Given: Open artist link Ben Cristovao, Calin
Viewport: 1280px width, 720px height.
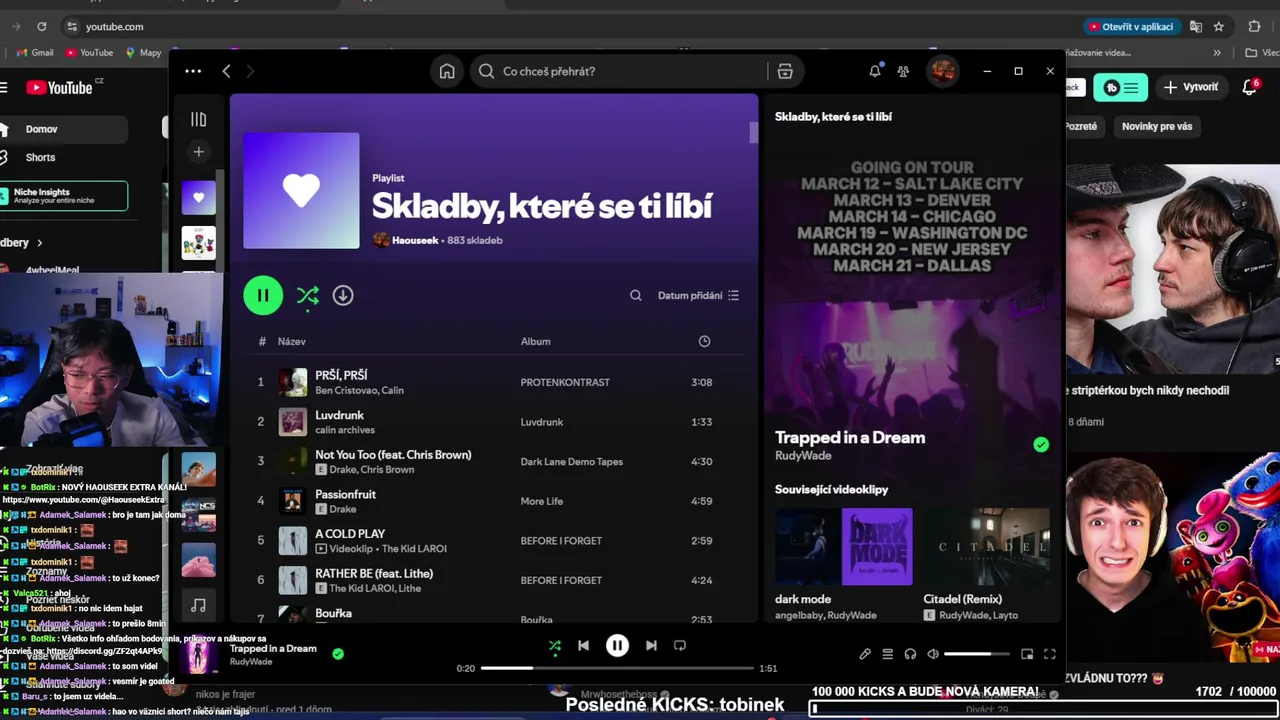Looking at the screenshot, I should (x=359, y=390).
